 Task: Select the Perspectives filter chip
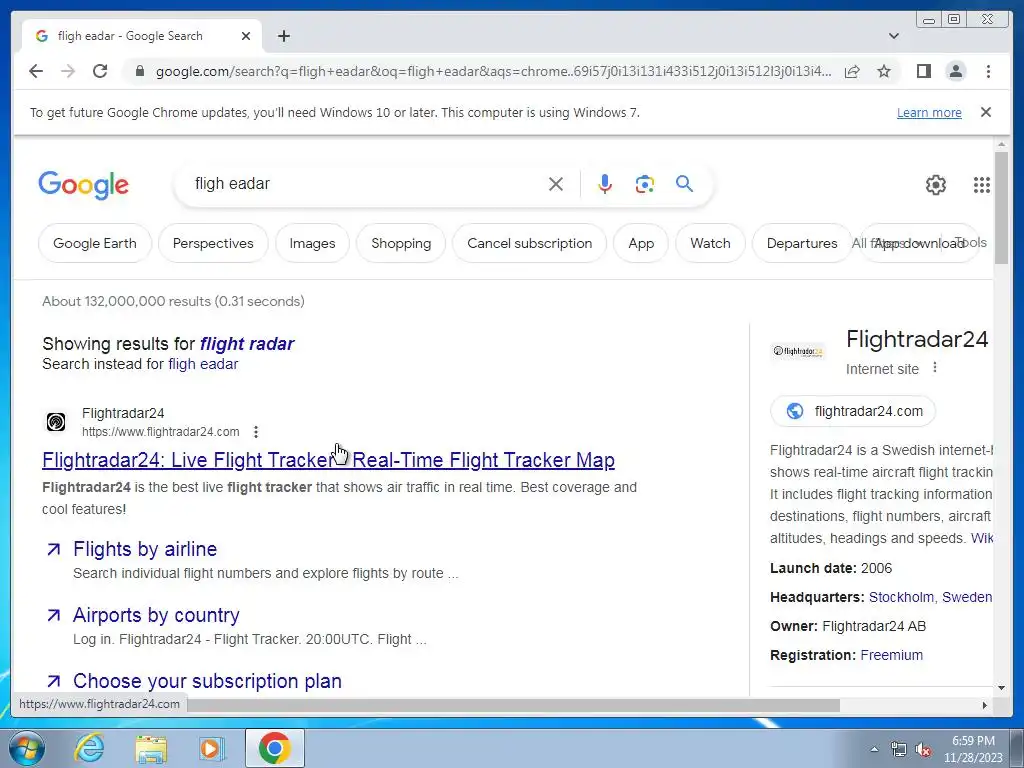213,243
